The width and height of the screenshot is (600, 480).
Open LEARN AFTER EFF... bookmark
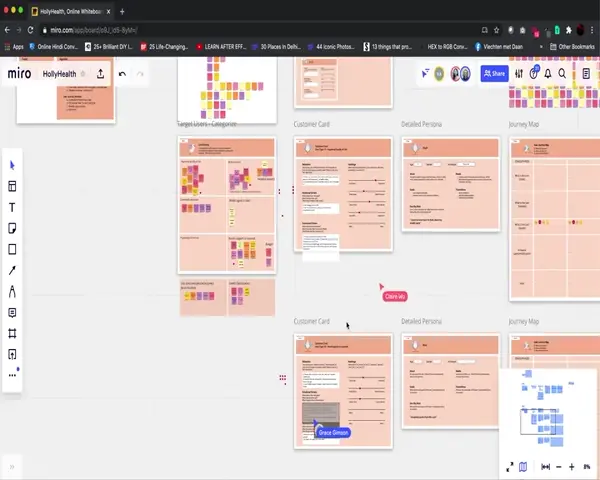click(x=221, y=47)
